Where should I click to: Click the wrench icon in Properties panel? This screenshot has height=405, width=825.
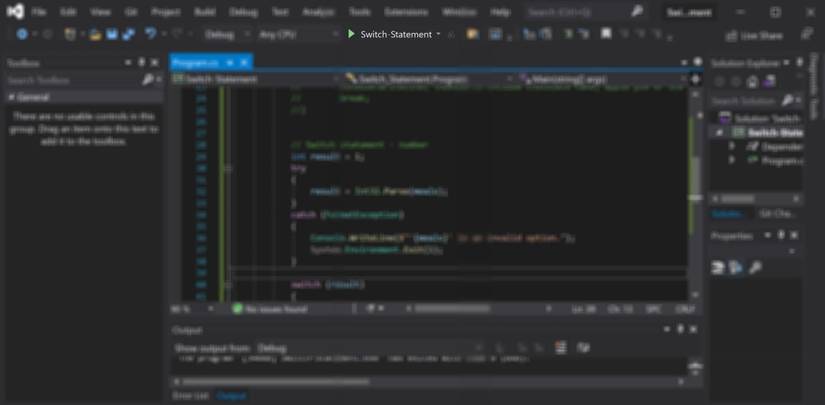point(756,268)
